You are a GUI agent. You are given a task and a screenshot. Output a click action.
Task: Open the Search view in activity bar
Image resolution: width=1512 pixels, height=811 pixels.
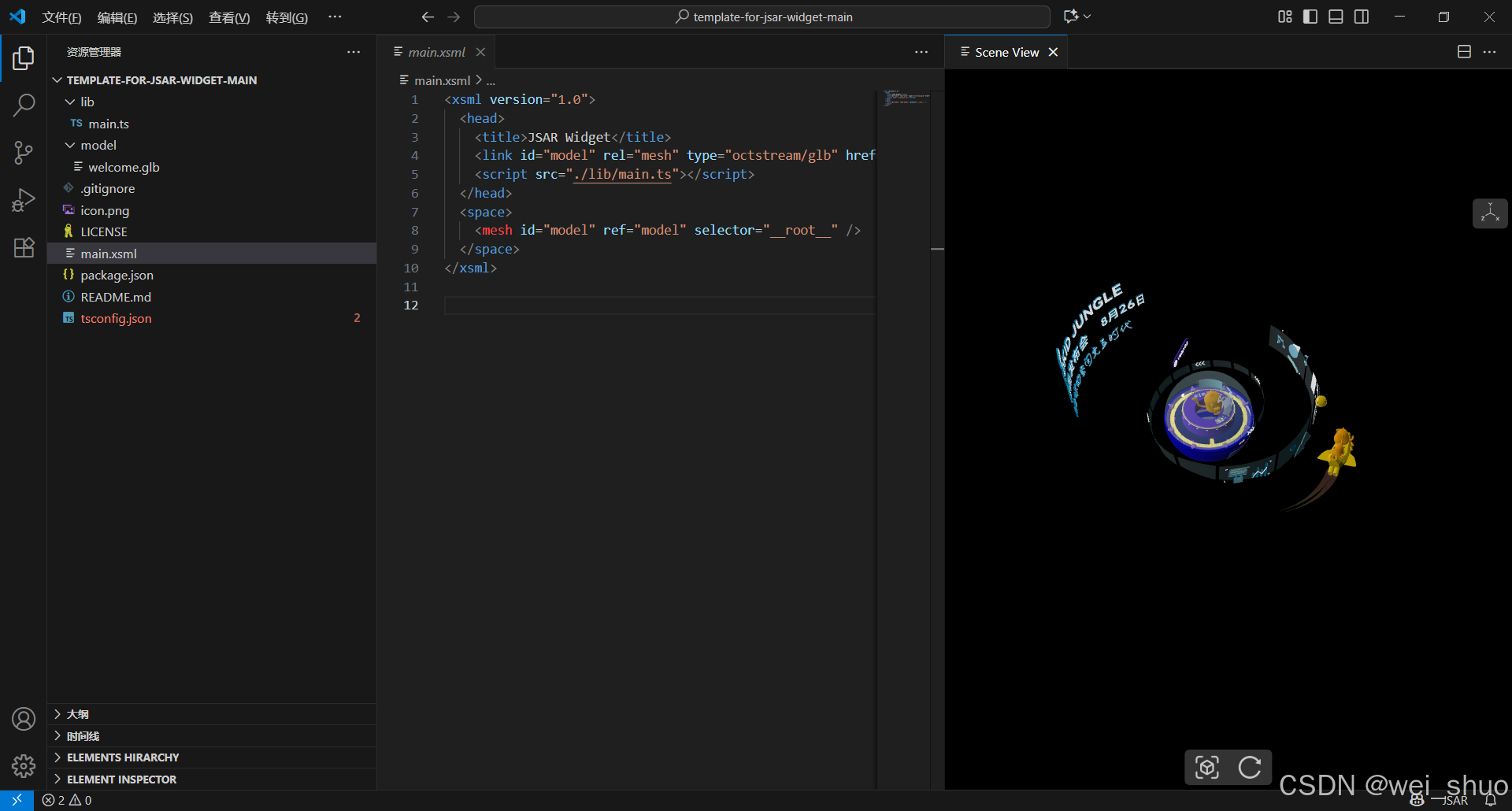(24, 105)
